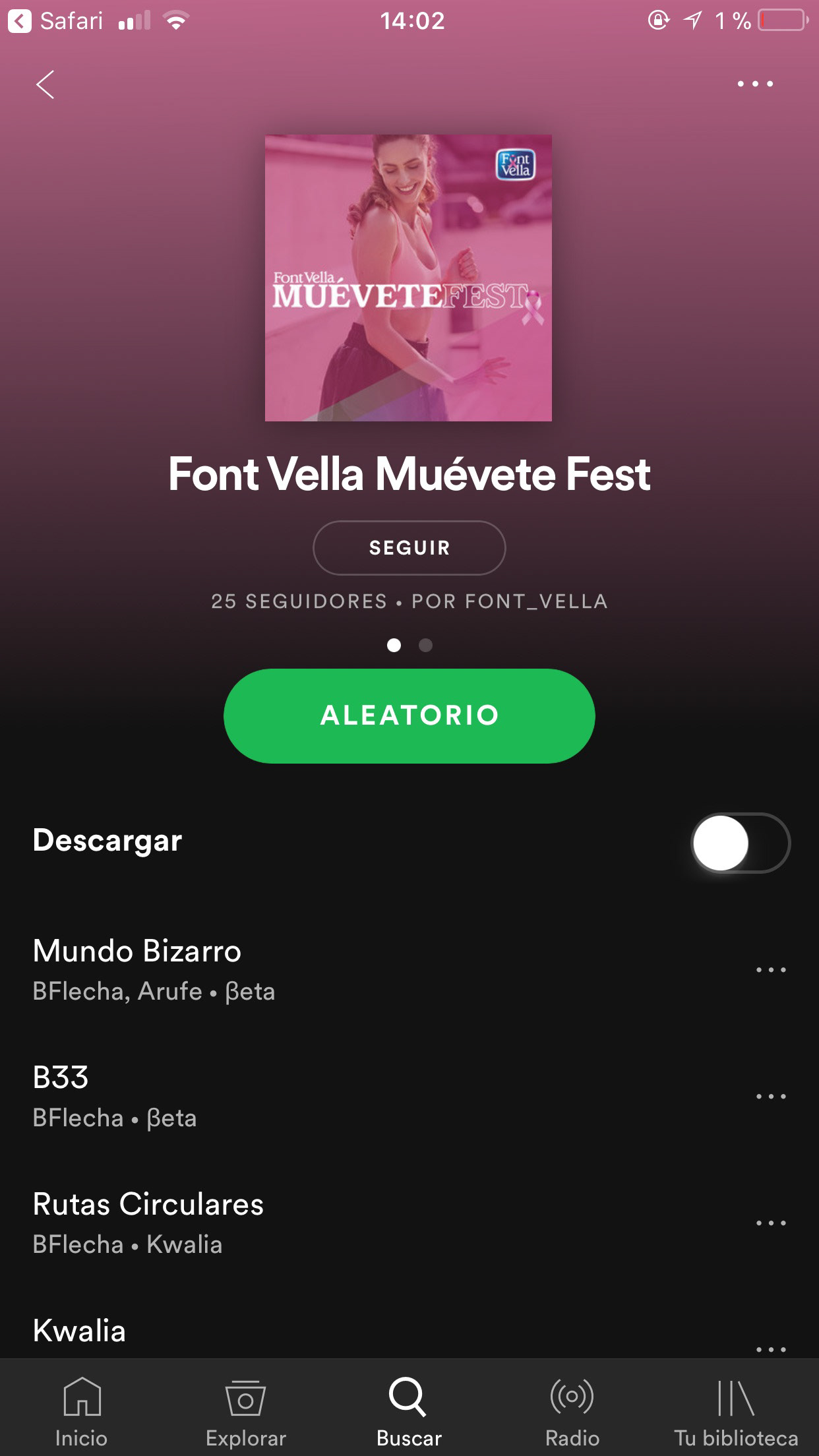Toggle the Descargar download switch
This screenshot has height=1456, width=819.
741,843
